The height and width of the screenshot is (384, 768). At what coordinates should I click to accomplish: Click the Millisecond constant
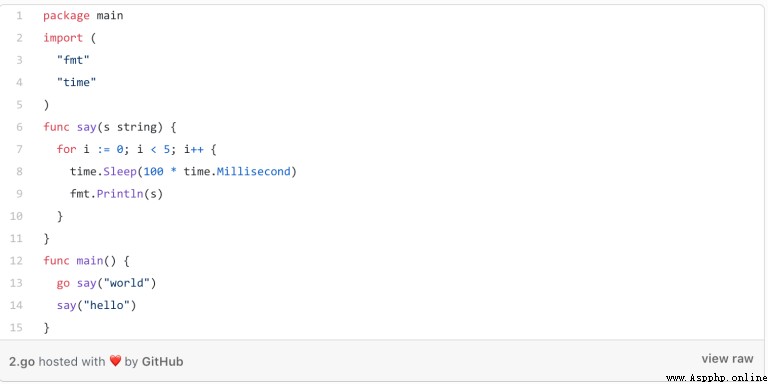coord(254,172)
